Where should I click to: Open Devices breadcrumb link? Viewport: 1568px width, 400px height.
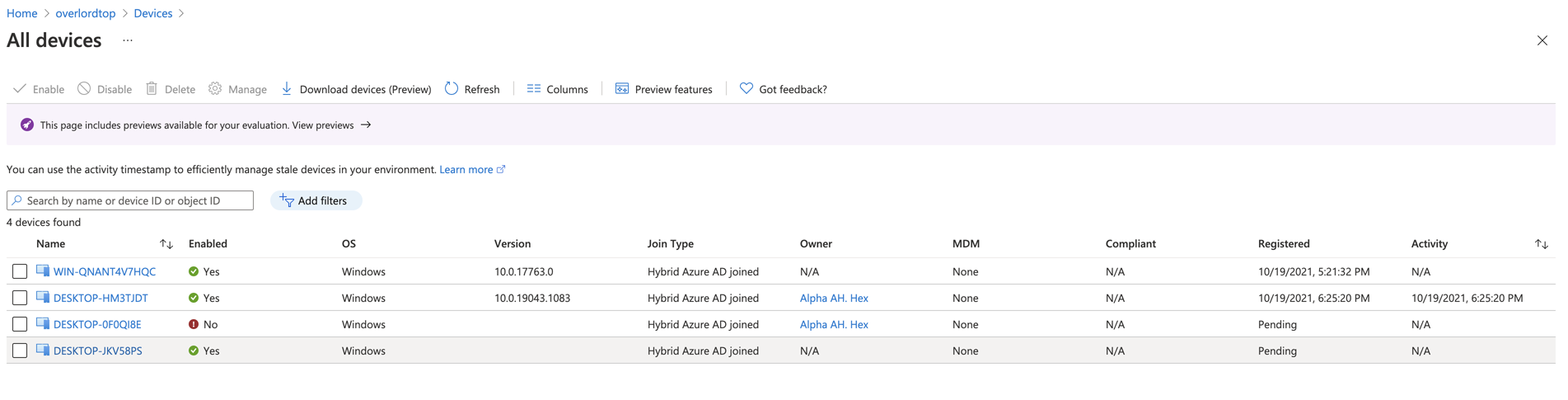click(x=153, y=13)
